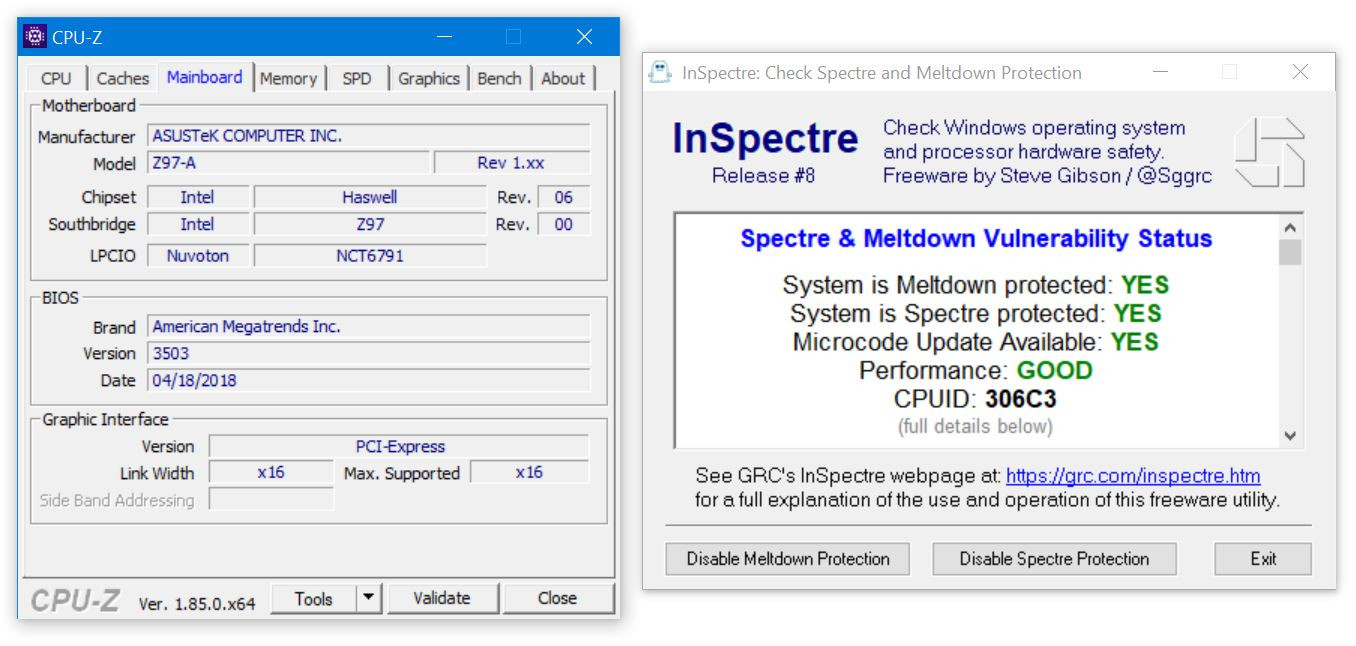Select the Mainboard tab
Image resolution: width=1356 pixels, height=646 pixels.
[x=205, y=77]
